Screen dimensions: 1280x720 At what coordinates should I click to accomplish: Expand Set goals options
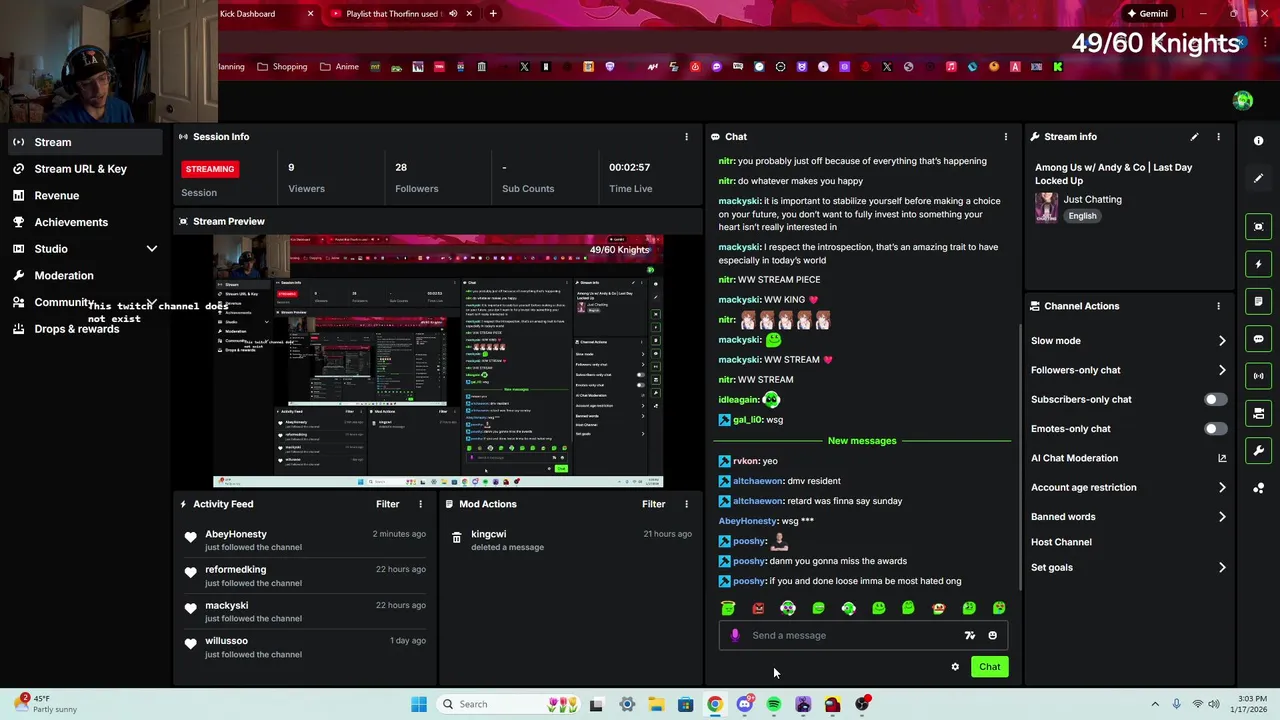[x=1222, y=568]
